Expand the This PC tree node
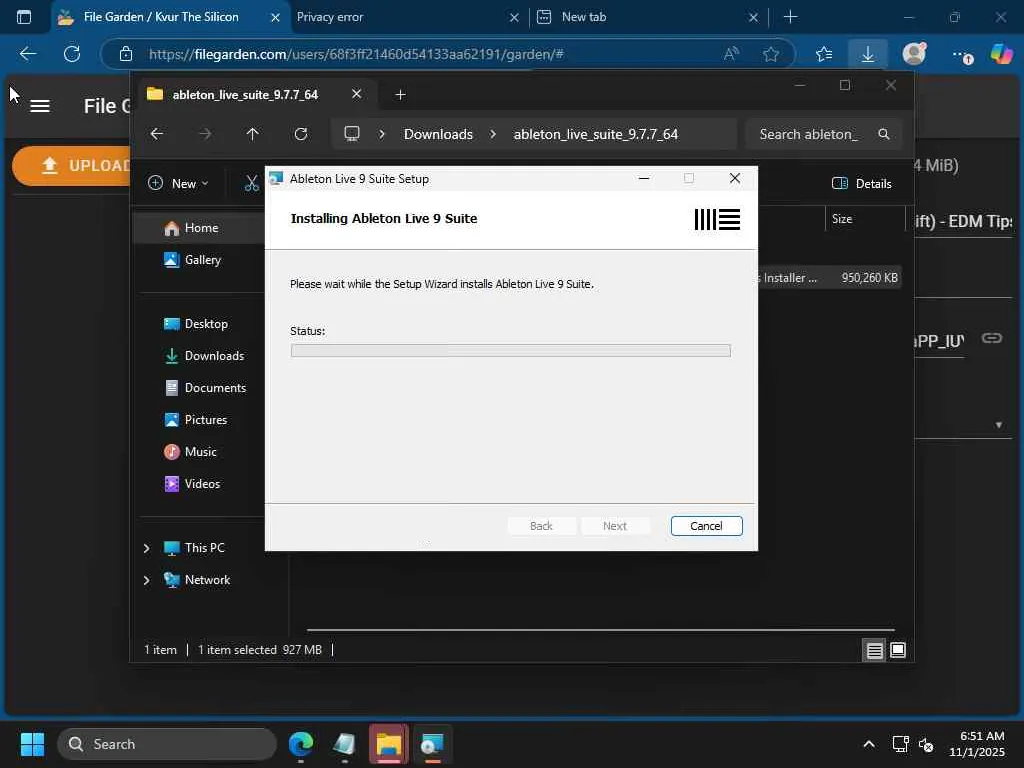The height and width of the screenshot is (768, 1024). coord(146,548)
